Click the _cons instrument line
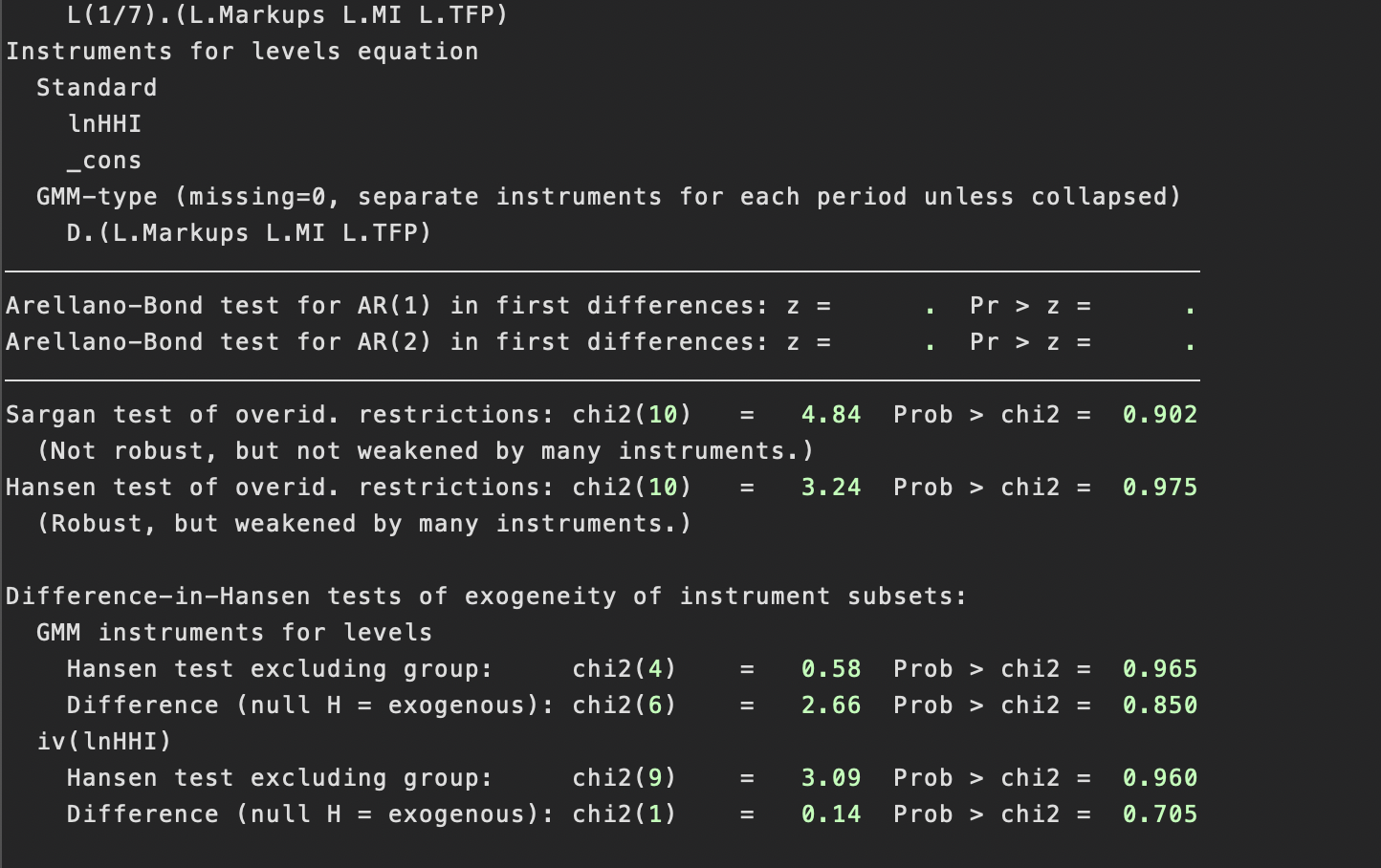Image resolution: width=1381 pixels, height=868 pixels. pos(104,161)
